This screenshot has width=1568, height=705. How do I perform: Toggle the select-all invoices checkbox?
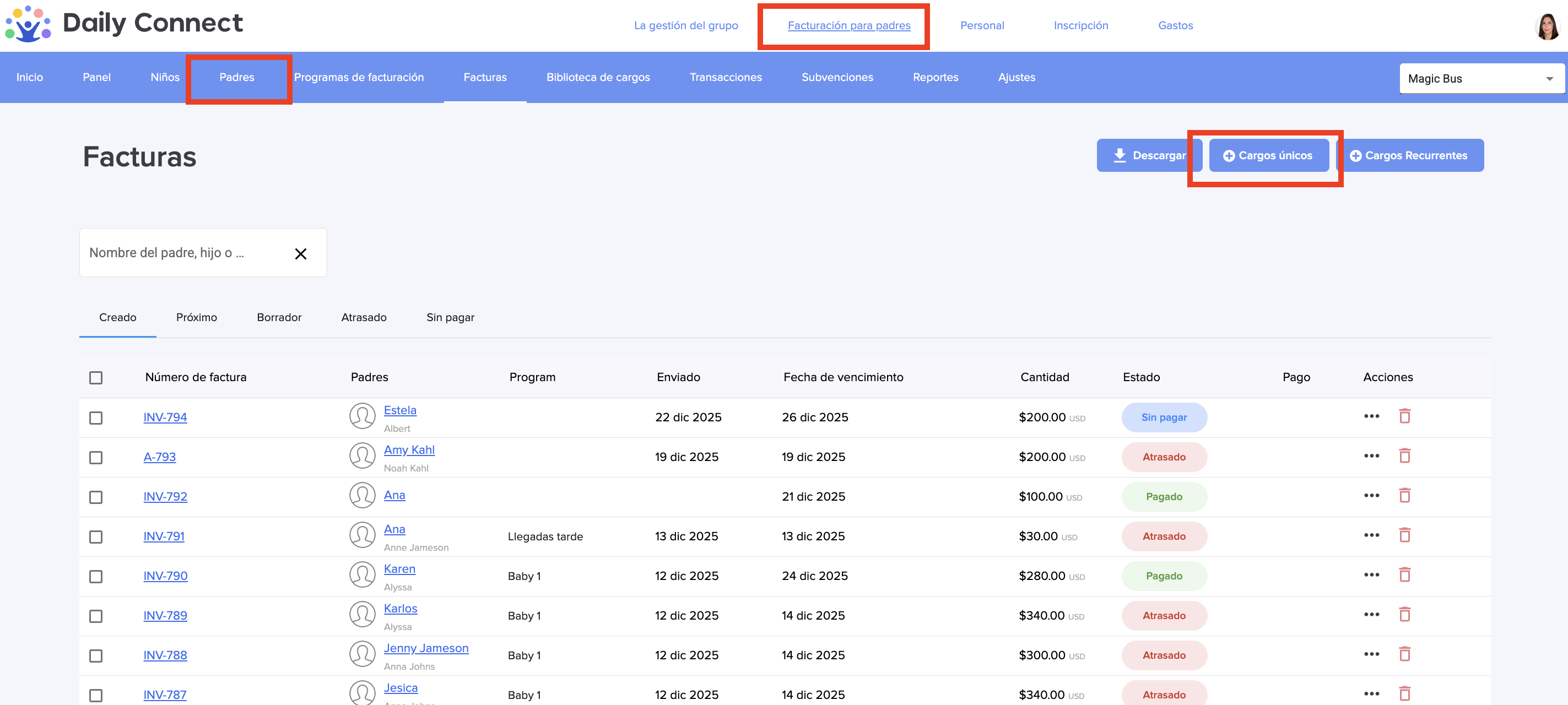(95, 378)
